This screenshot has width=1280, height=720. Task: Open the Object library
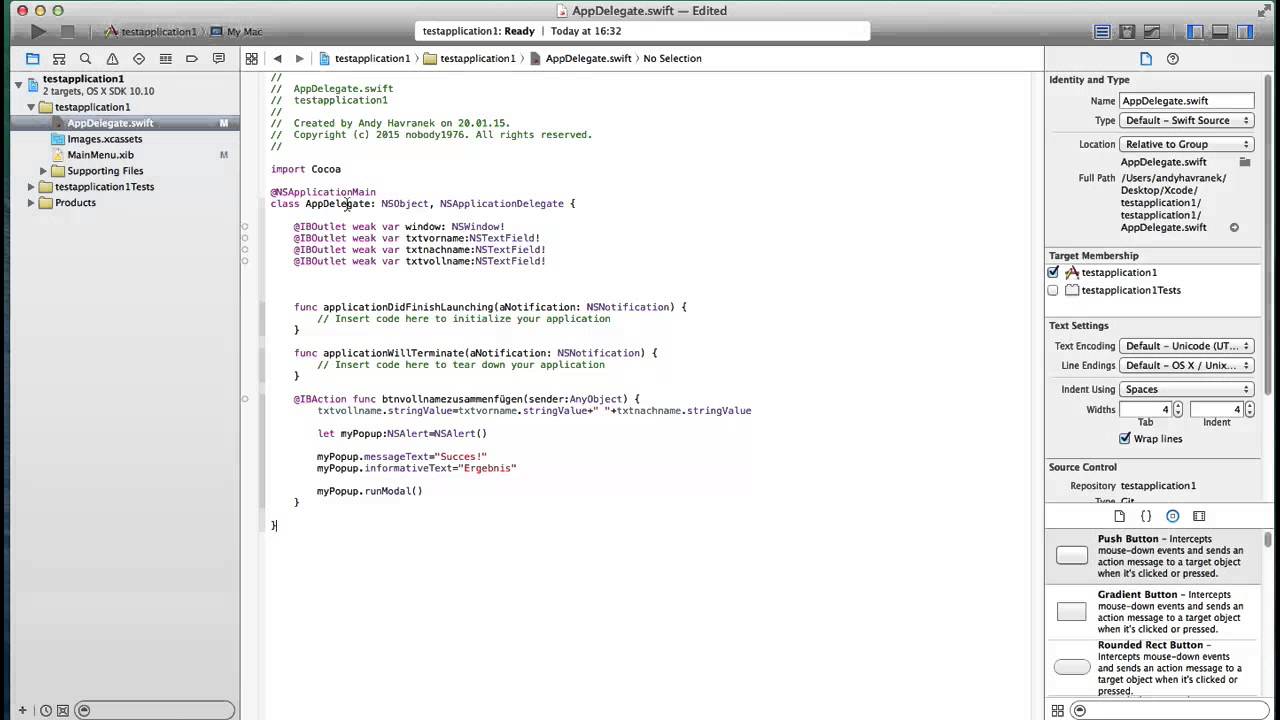pos(1173,516)
